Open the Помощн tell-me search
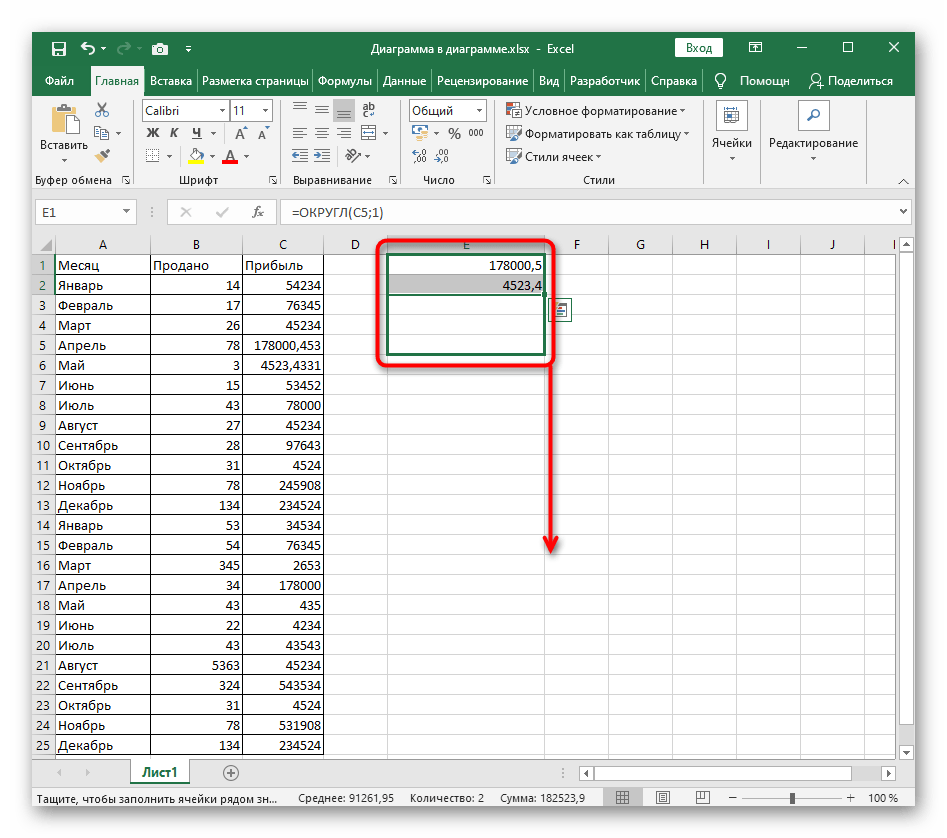 pyautogui.click(x=753, y=81)
